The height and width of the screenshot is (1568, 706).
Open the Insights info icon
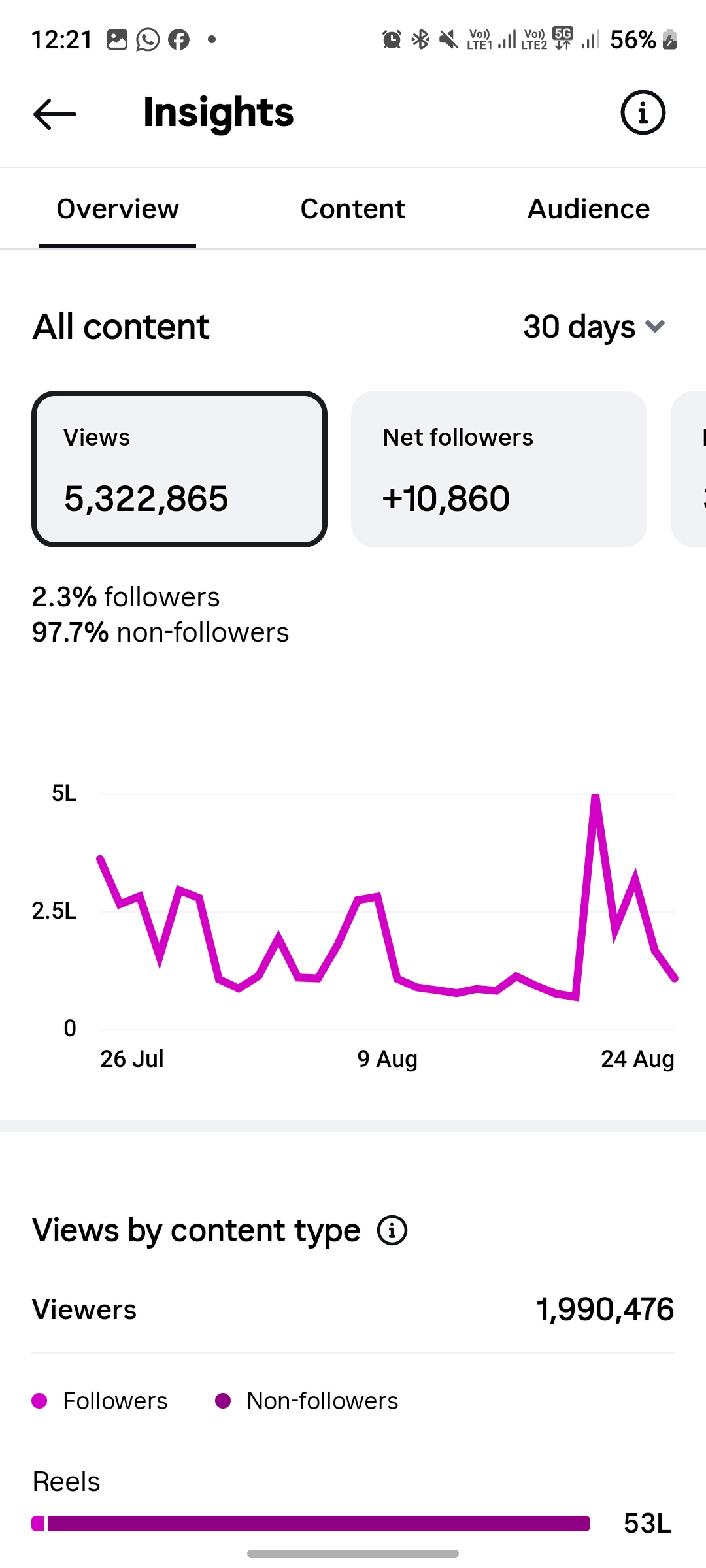click(x=643, y=112)
